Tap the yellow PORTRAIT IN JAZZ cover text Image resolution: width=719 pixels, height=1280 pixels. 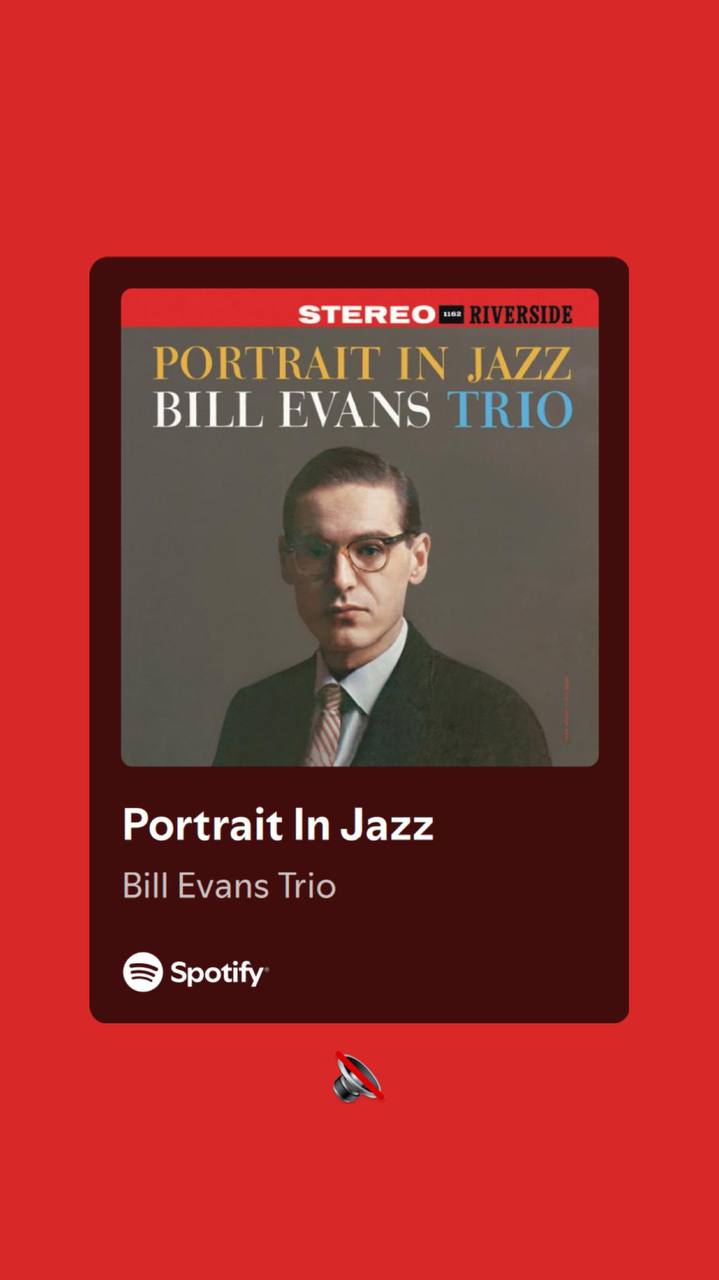click(362, 362)
